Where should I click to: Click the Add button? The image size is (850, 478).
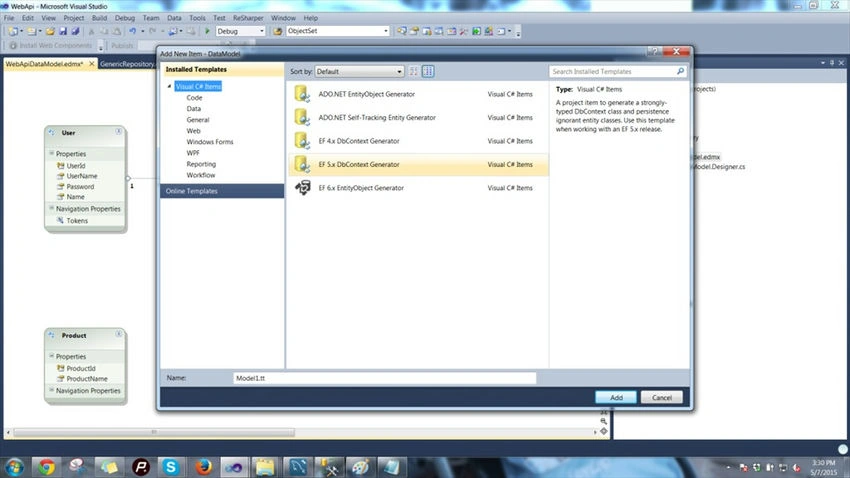pyautogui.click(x=616, y=397)
